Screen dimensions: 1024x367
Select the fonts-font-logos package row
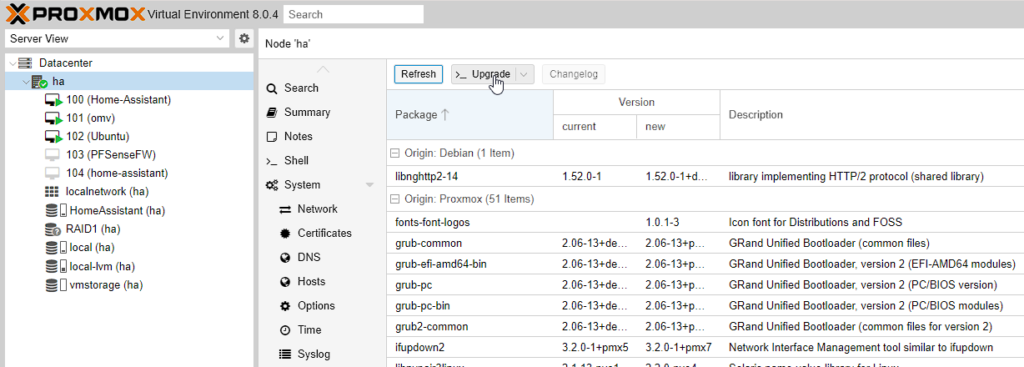[x=705, y=222]
